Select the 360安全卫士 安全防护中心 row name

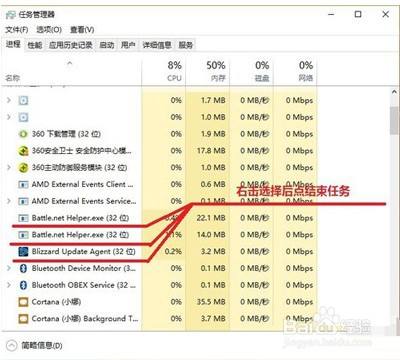[82, 151]
